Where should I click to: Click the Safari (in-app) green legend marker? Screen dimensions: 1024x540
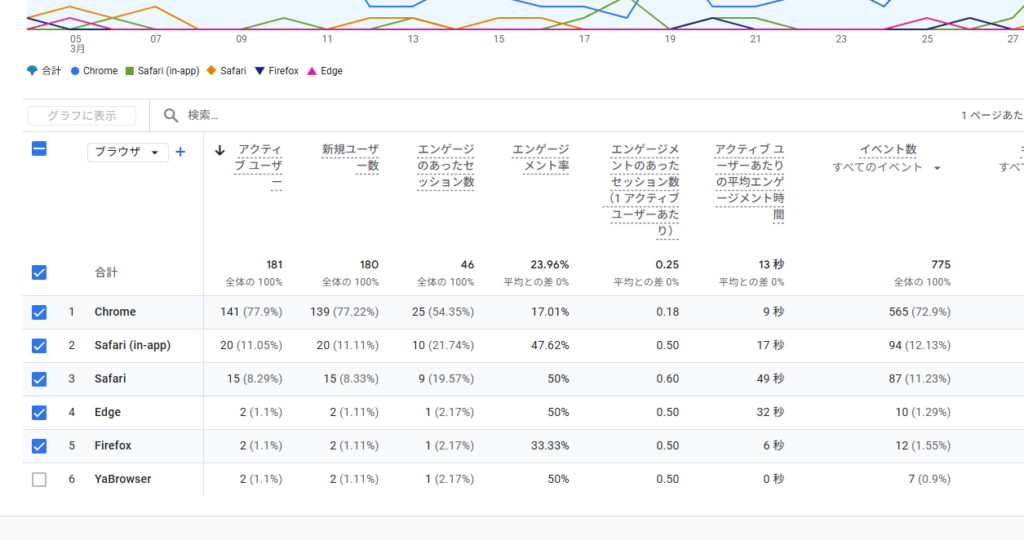click(x=129, y=71)
